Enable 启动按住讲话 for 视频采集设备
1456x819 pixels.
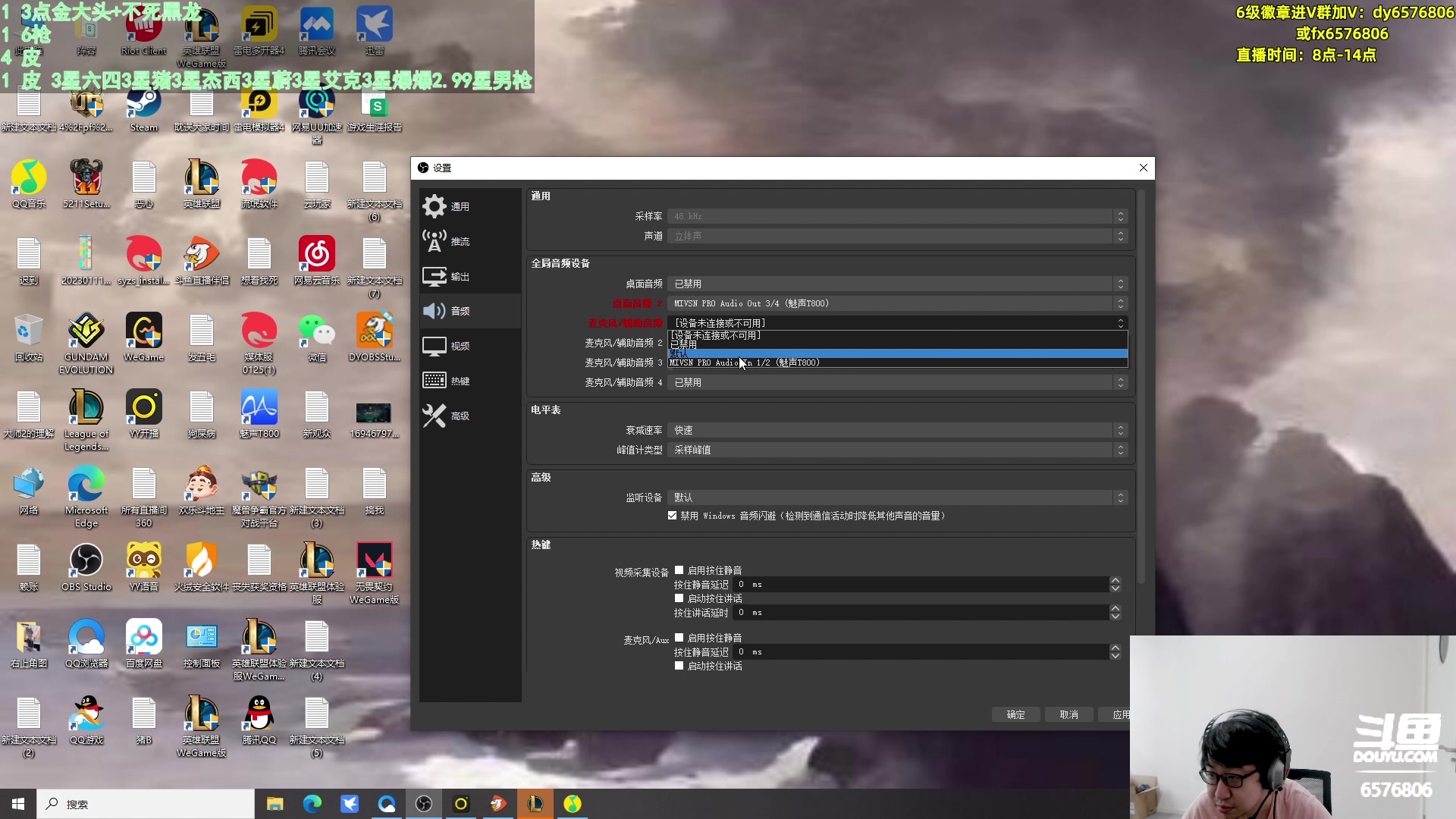(679, 598)
